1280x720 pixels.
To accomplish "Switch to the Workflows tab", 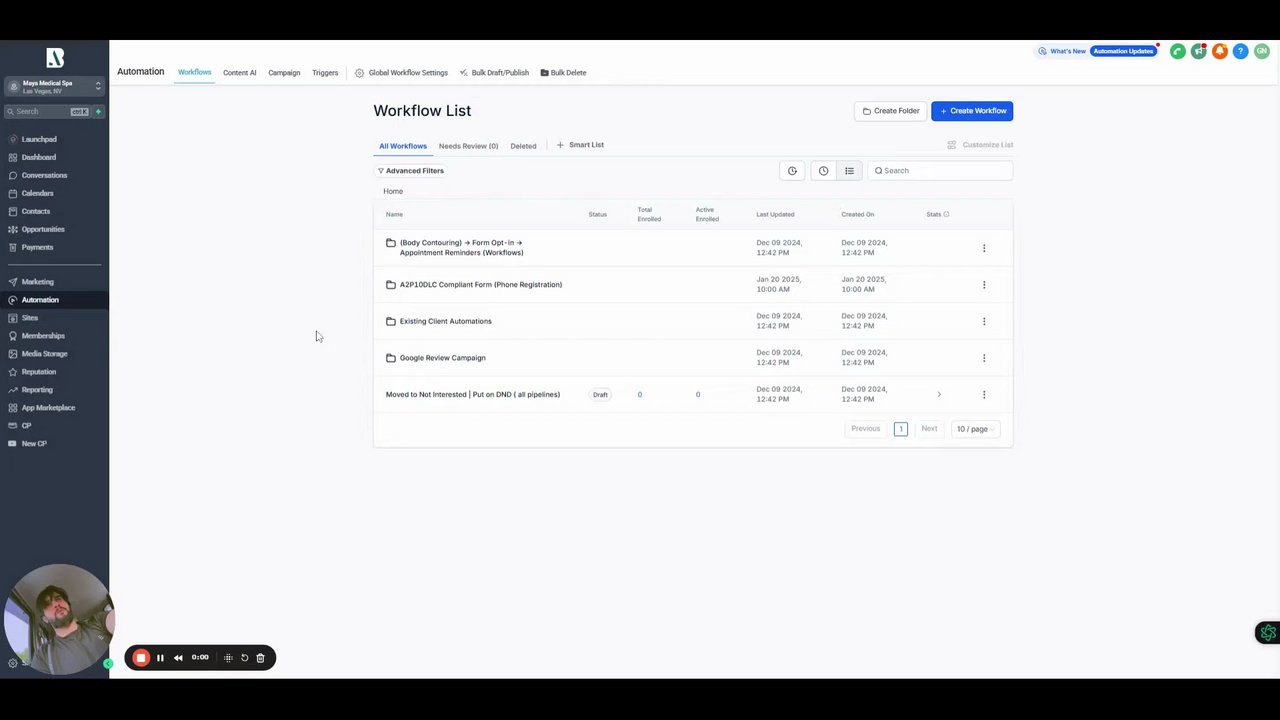I will 195,72.
